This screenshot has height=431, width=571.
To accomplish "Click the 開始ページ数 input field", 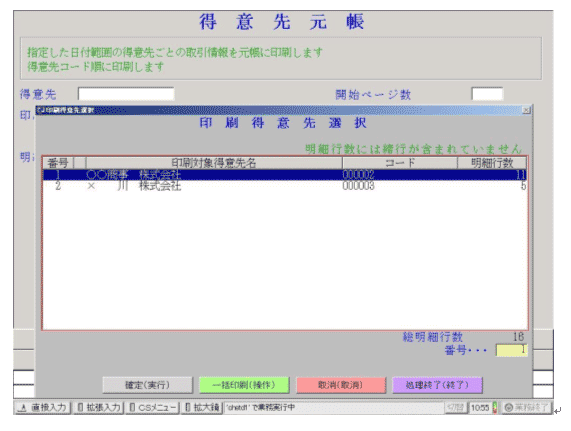I will pyautogui.click(x=487, y=94).
